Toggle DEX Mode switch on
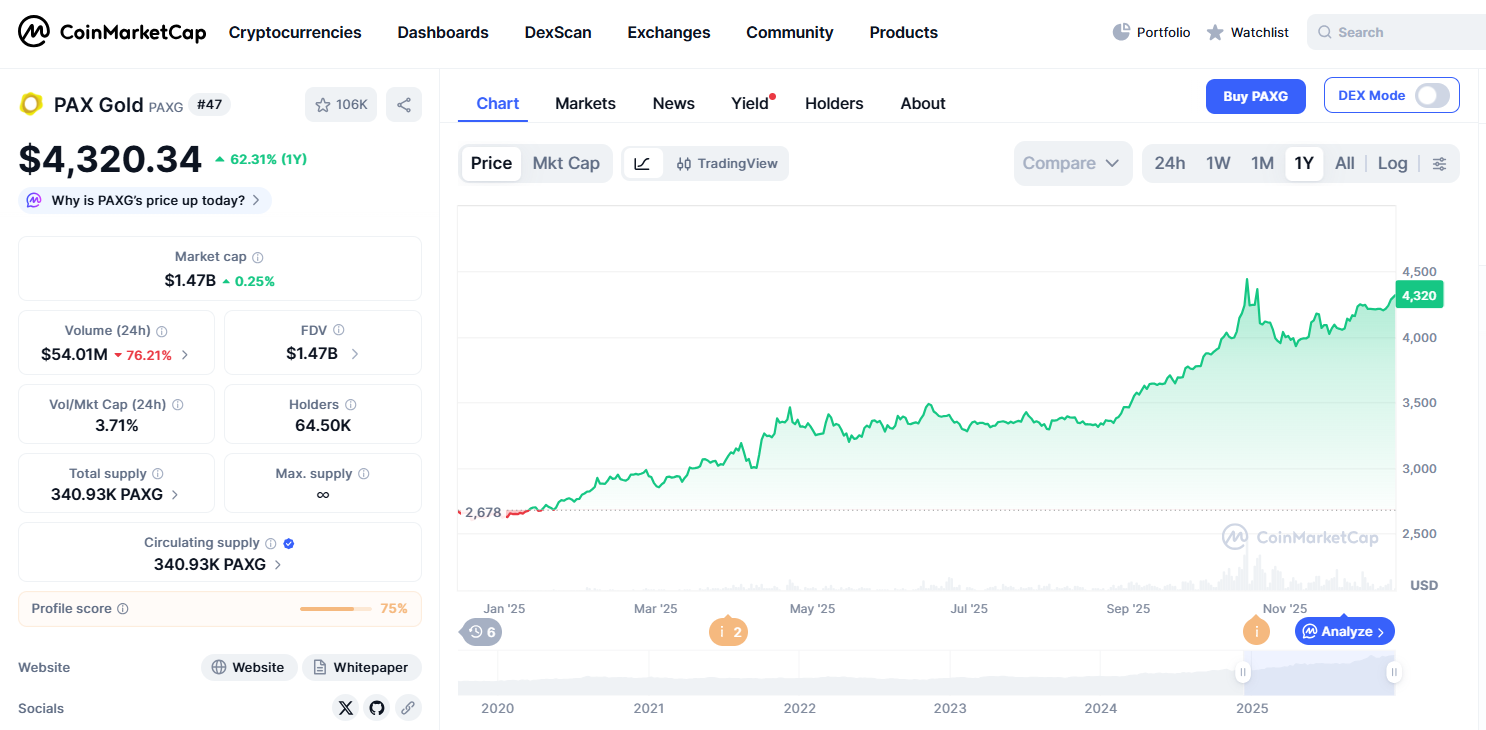Screen dimensions: 1486x730 coord(1431,96)
